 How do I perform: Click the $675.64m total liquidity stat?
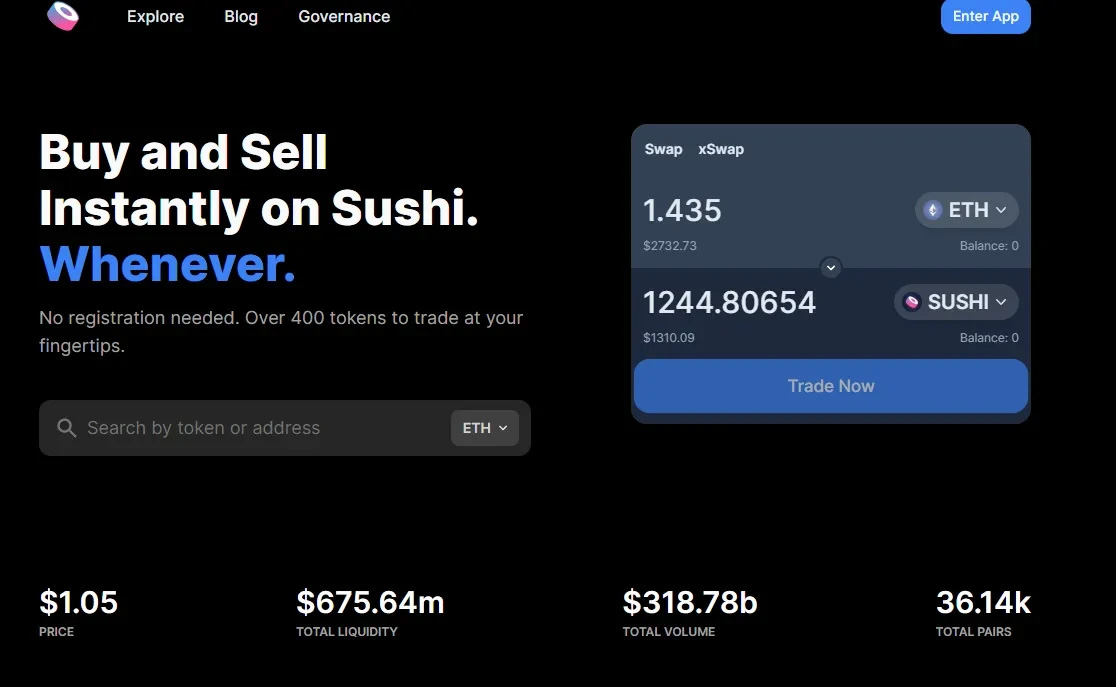370,603
